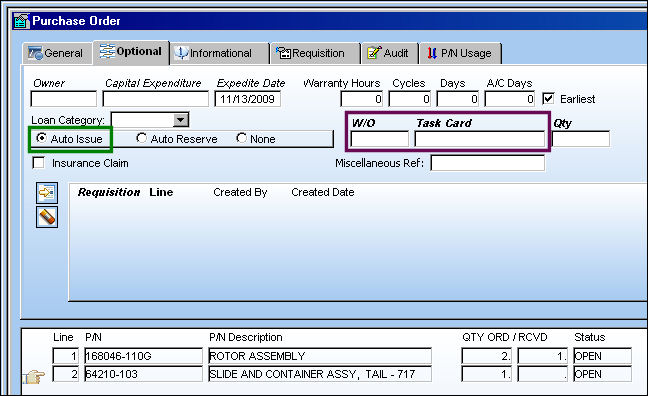Click OPEN status for ROTOR ASSEMBLY
Screen dimensions: 648x396
[603, 356]
